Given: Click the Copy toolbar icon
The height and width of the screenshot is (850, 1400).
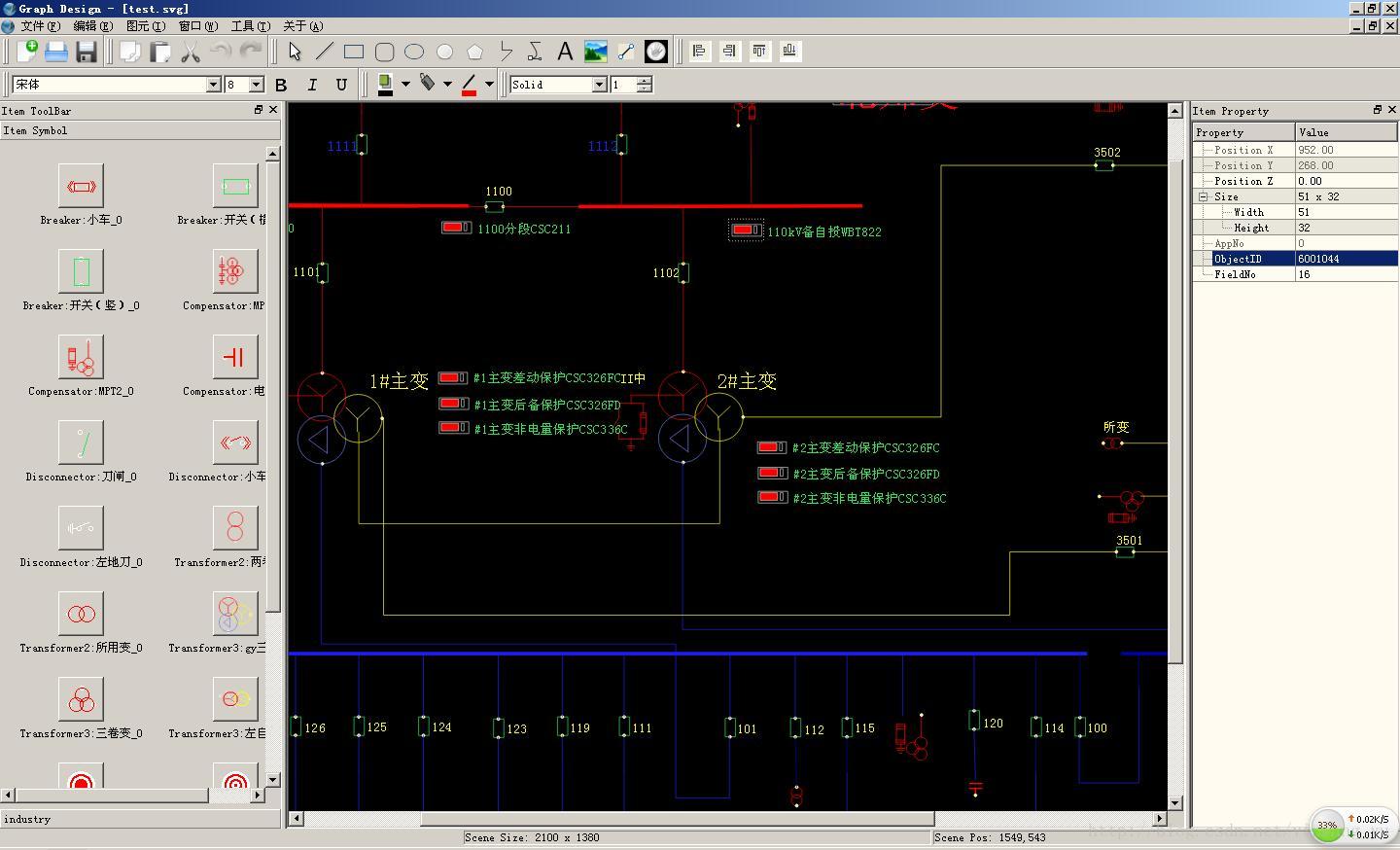Looking at the screenshot, I should pyautogui.click(x=129, y=52).
